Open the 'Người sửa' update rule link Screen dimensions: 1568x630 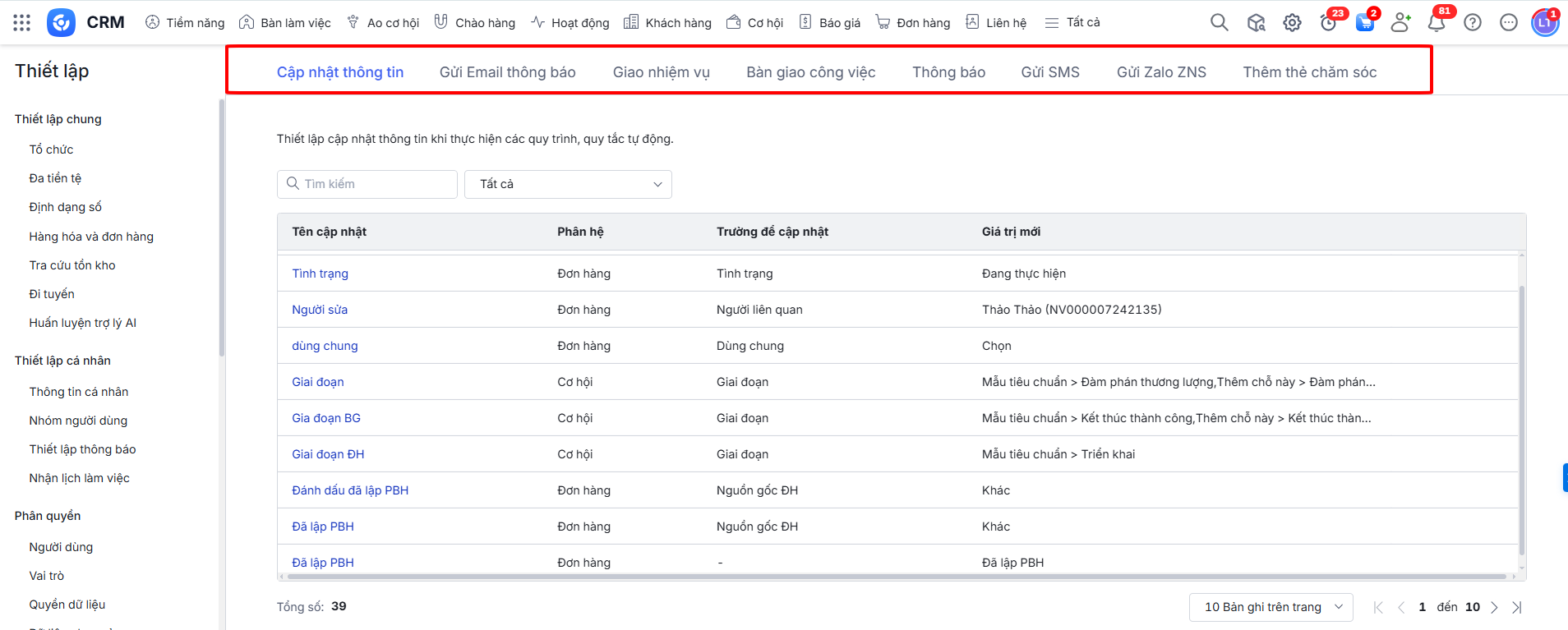320,310
